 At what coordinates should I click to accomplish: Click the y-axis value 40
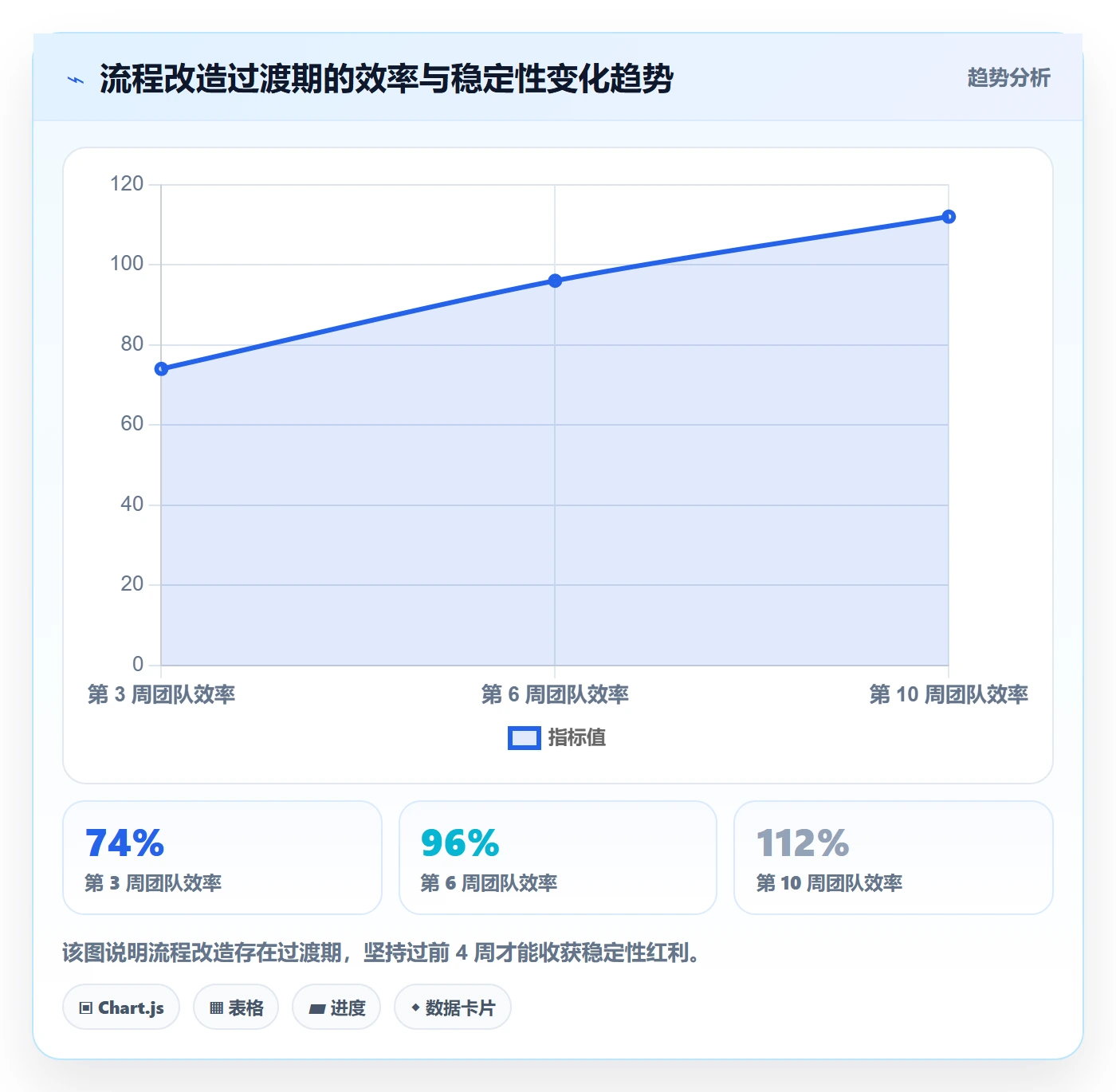132,505
